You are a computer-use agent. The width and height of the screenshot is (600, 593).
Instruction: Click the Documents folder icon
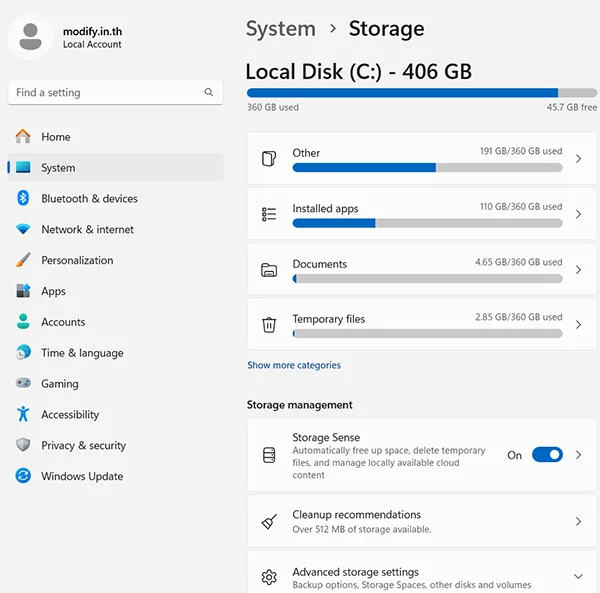coord(269,270)
